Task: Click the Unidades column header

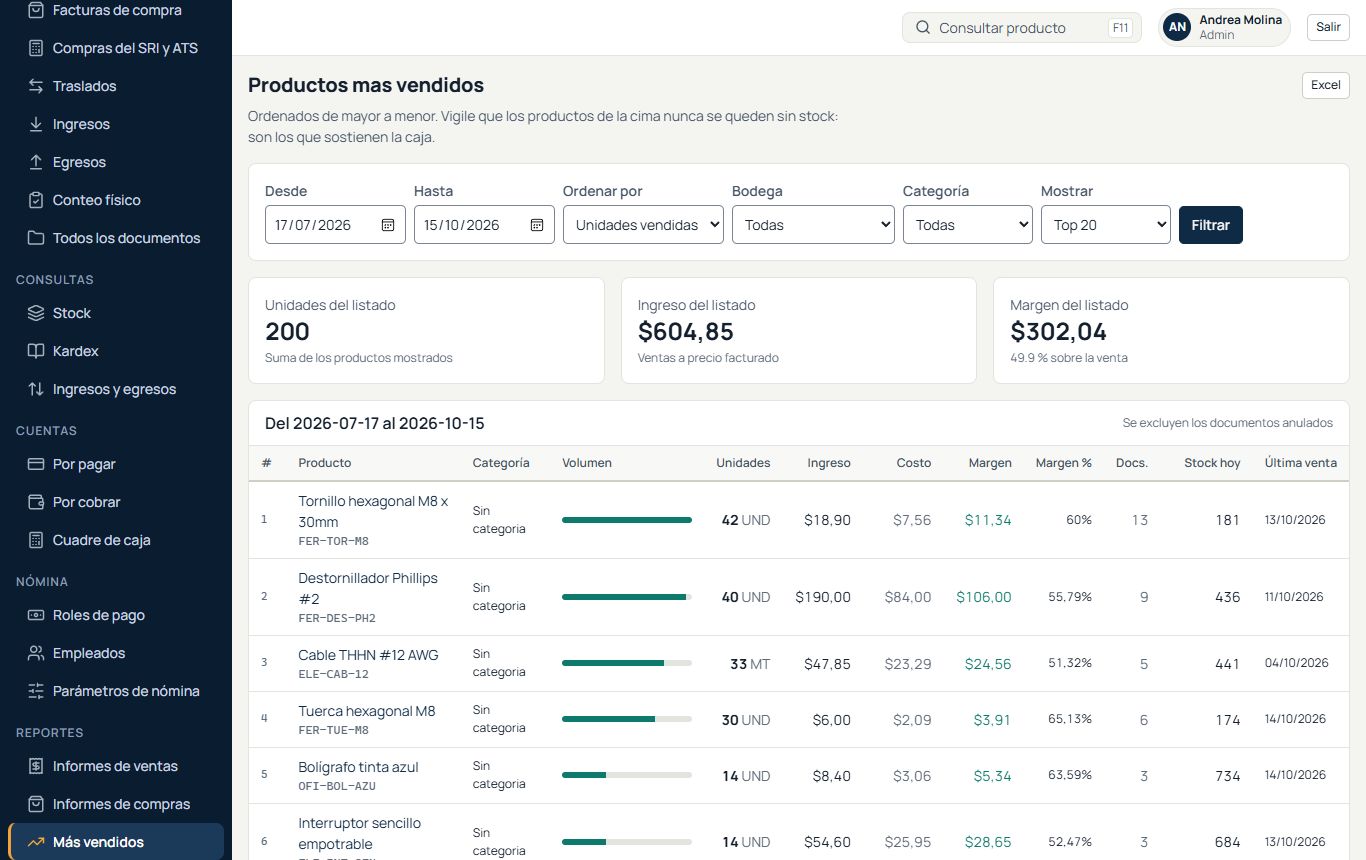Action: tap(743, 463)
